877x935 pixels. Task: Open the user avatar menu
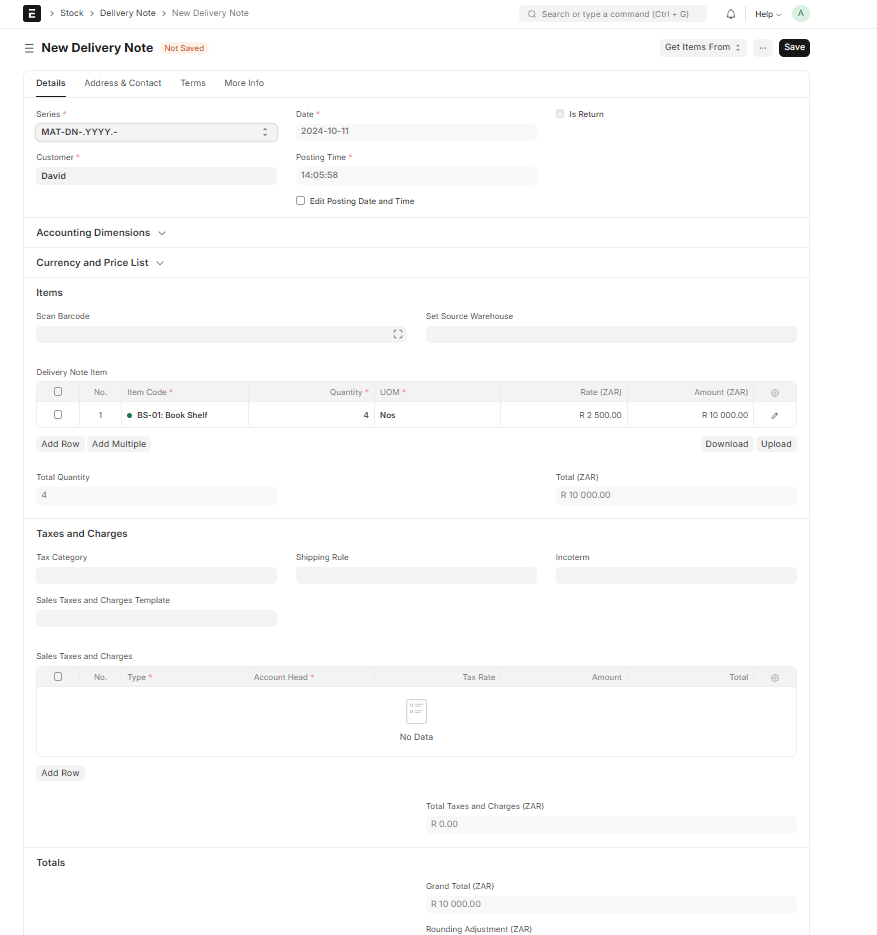pyautogui.click(x=800, y=13)
